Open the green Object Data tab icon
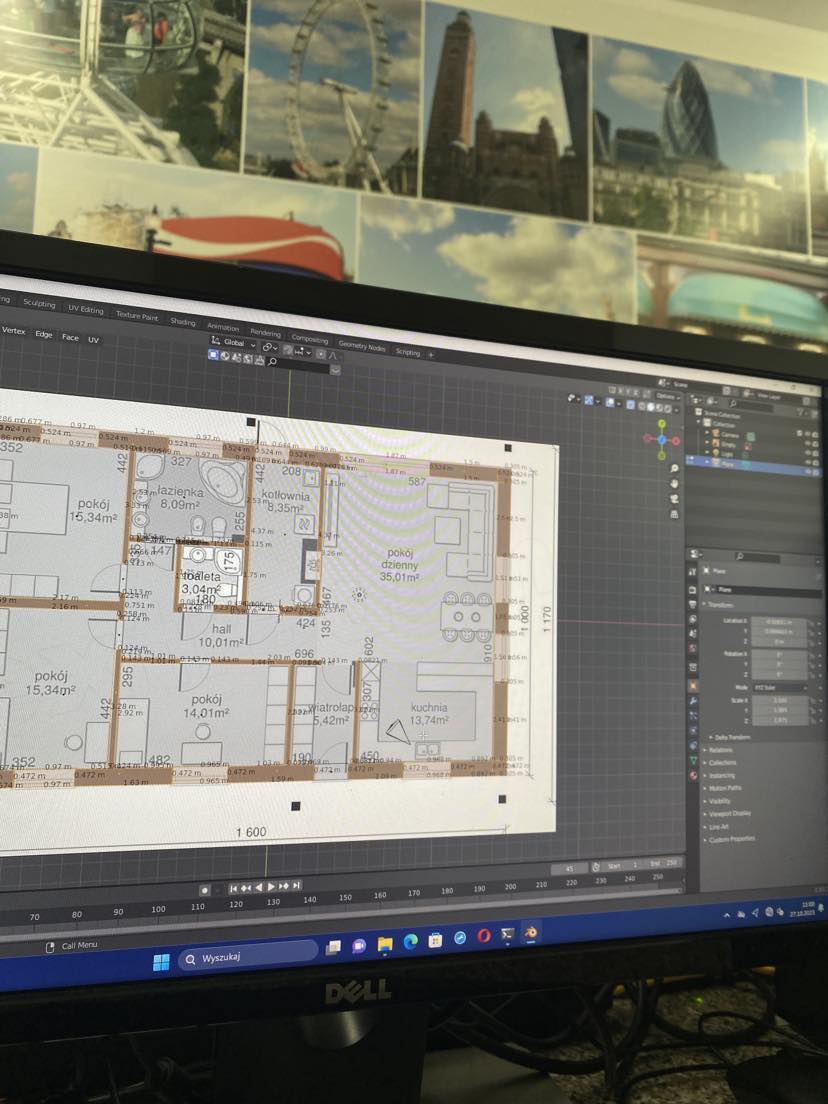The height and width of the screenshot is (1104, 828). 694,760
